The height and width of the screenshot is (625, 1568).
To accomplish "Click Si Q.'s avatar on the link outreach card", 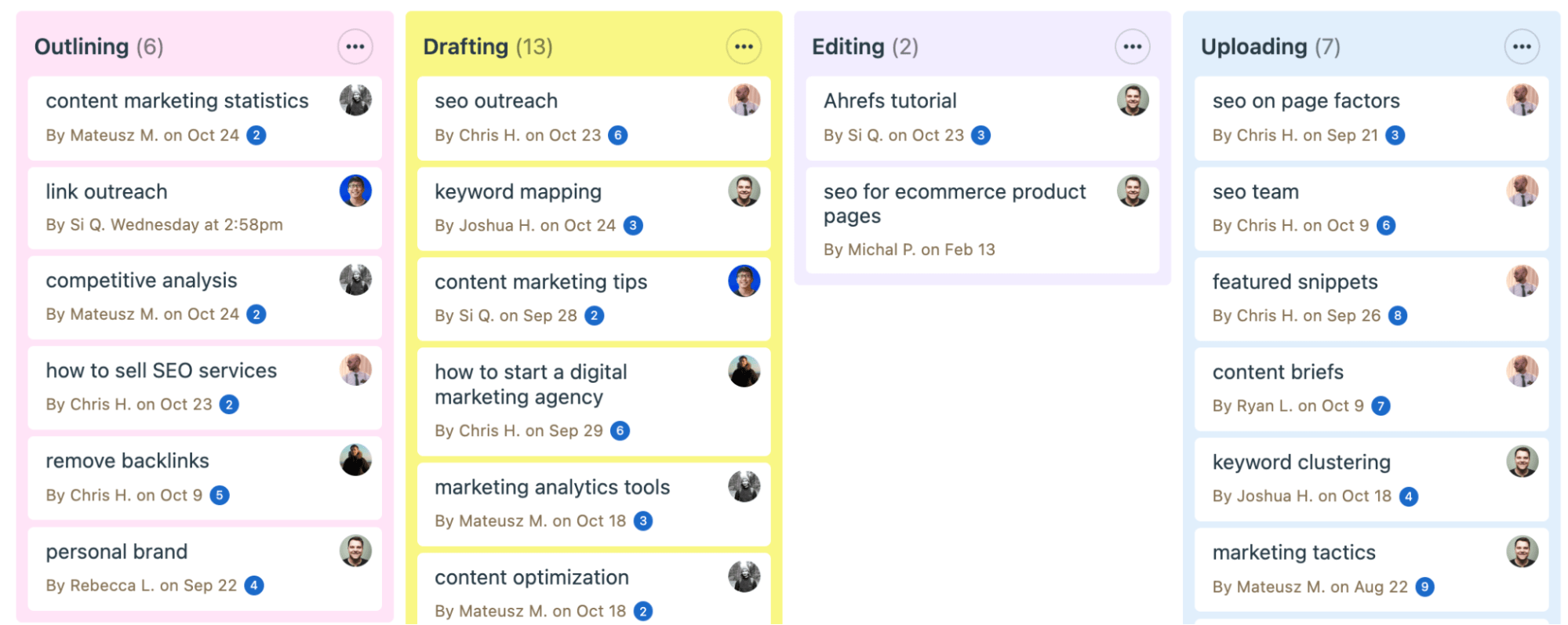I will coord(355,191).
